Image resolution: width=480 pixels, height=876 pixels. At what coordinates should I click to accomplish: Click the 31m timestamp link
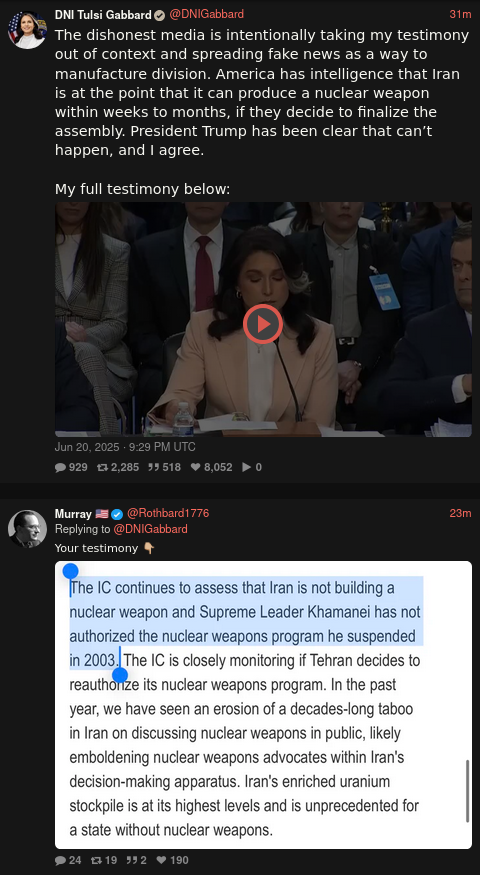click(x=460, y=15)
